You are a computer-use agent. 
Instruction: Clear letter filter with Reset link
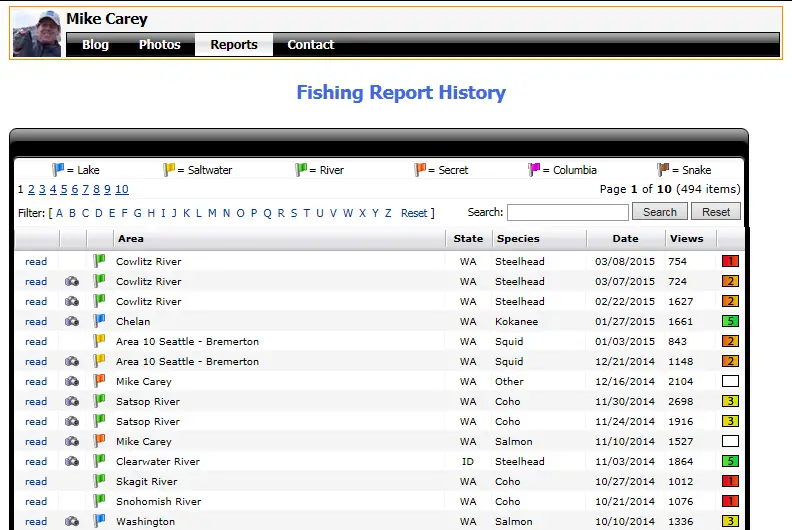414,213
